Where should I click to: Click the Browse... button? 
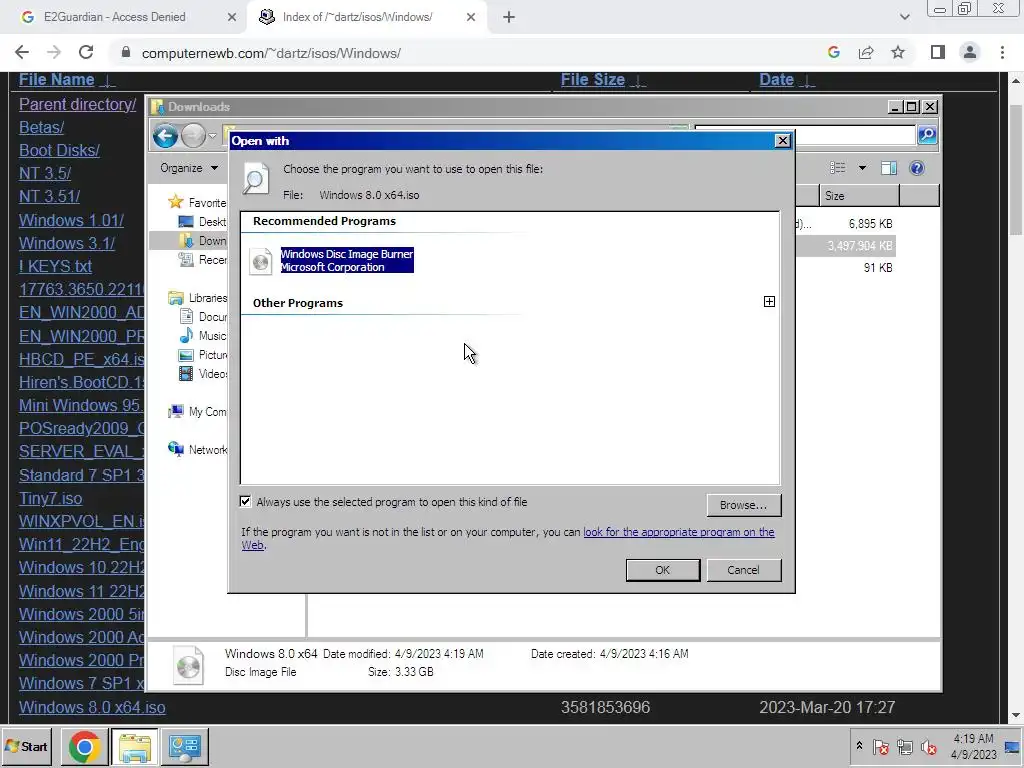click(x=743, y=505)
